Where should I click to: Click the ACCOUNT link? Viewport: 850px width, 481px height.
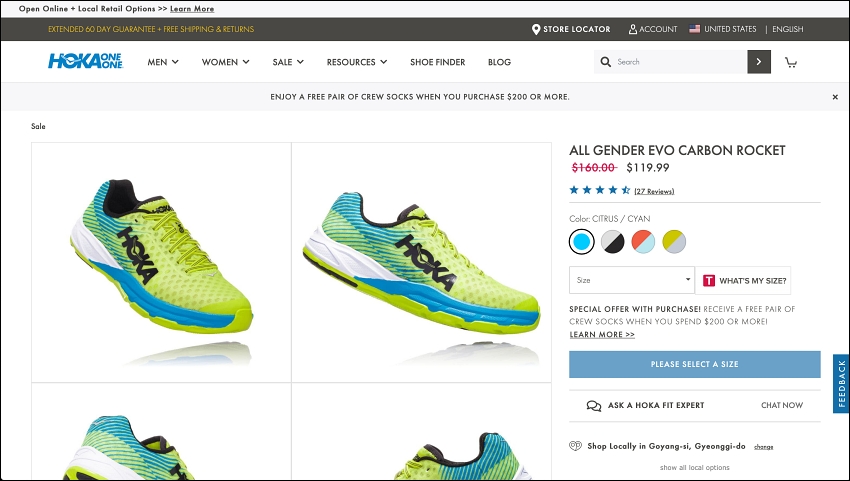tap(658, 29)
